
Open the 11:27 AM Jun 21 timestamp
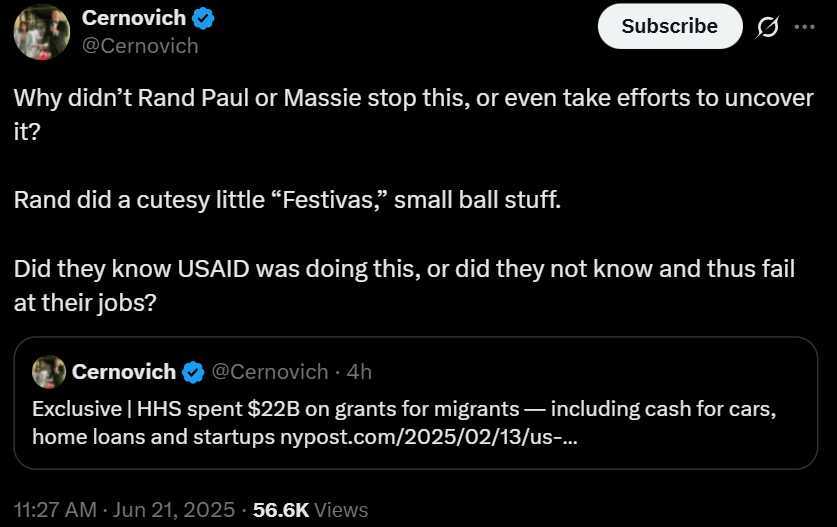coord(124,510)
